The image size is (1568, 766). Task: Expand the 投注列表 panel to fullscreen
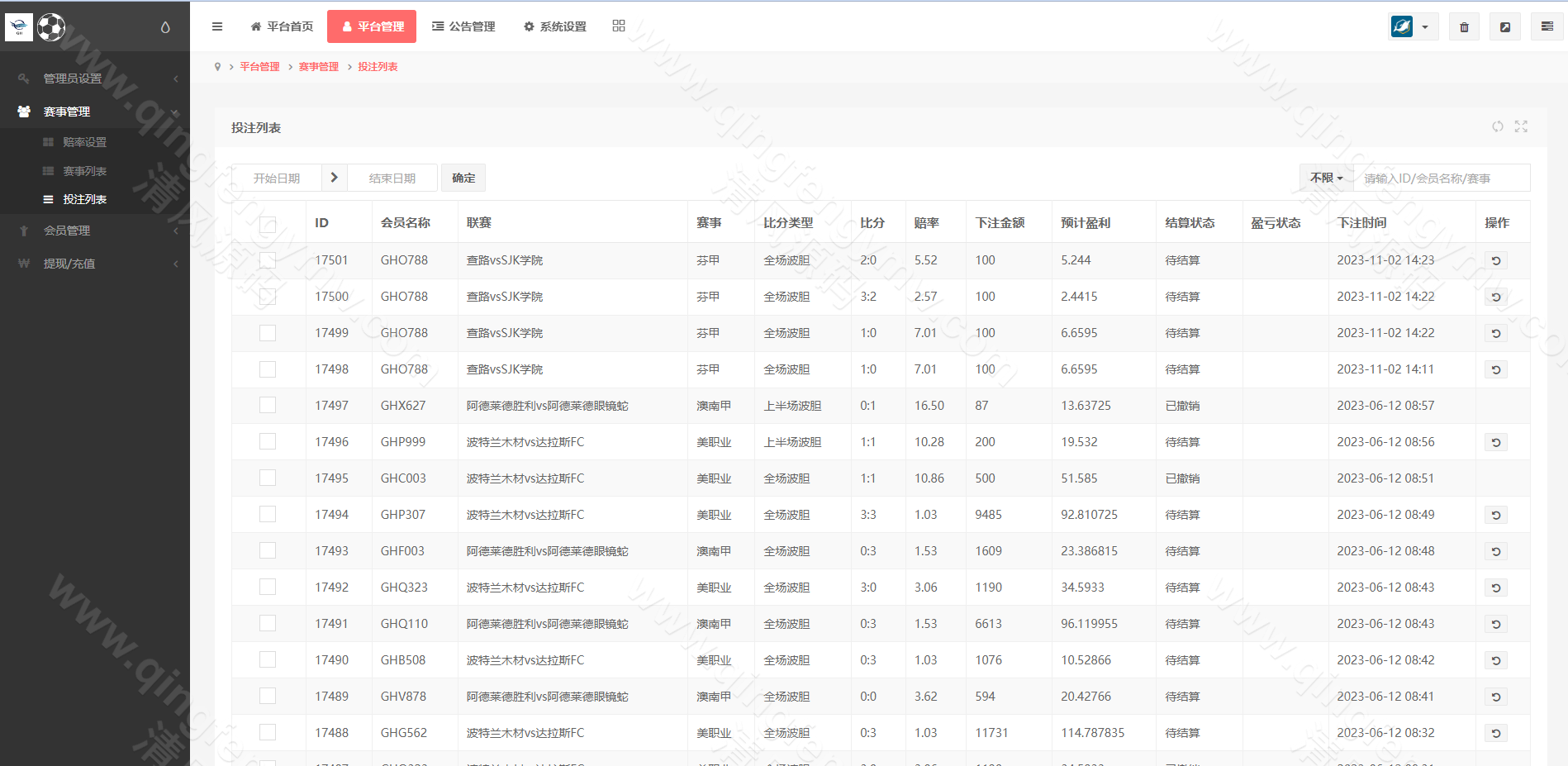(1521, 126)
